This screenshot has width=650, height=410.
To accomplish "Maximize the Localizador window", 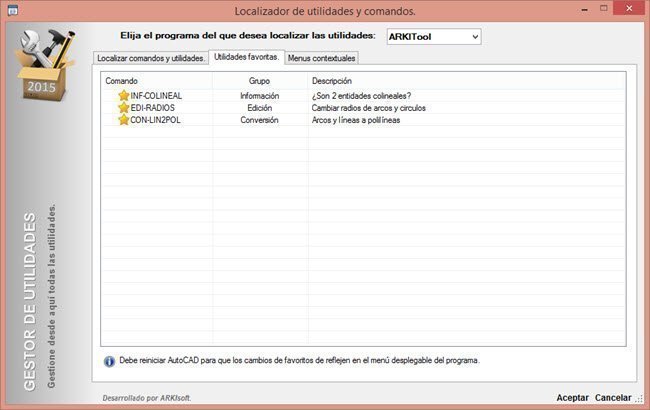I will tap(604, 8).
